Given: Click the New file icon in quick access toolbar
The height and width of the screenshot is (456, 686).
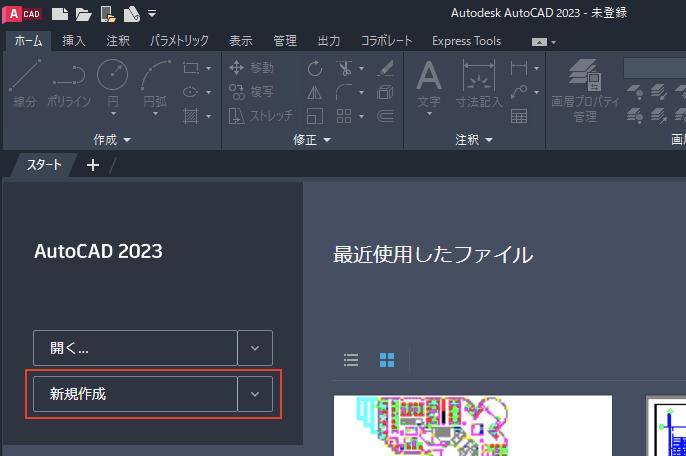Looking at the screenshot, I should tap(60, 14).
